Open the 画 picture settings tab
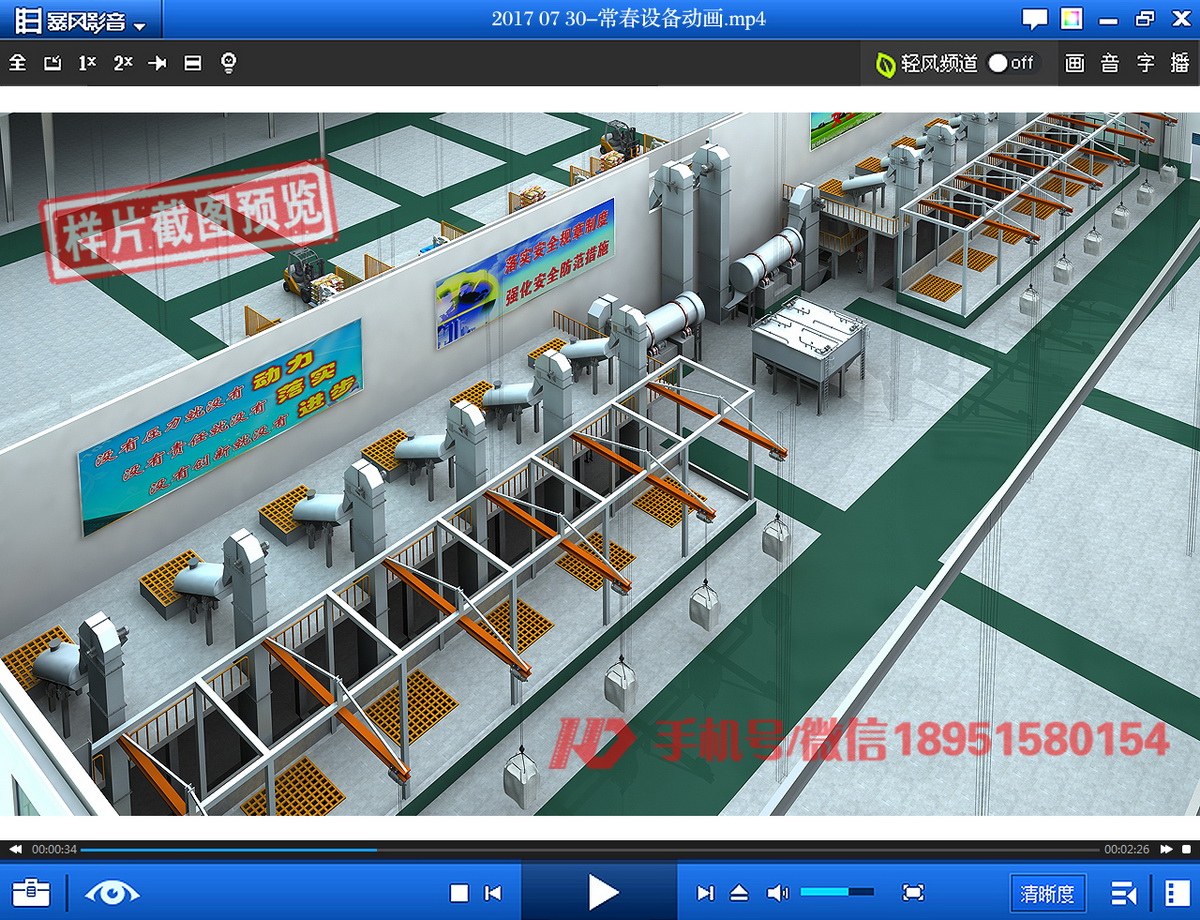This screenshot has width=1200, height=920. click(1075, 63)
